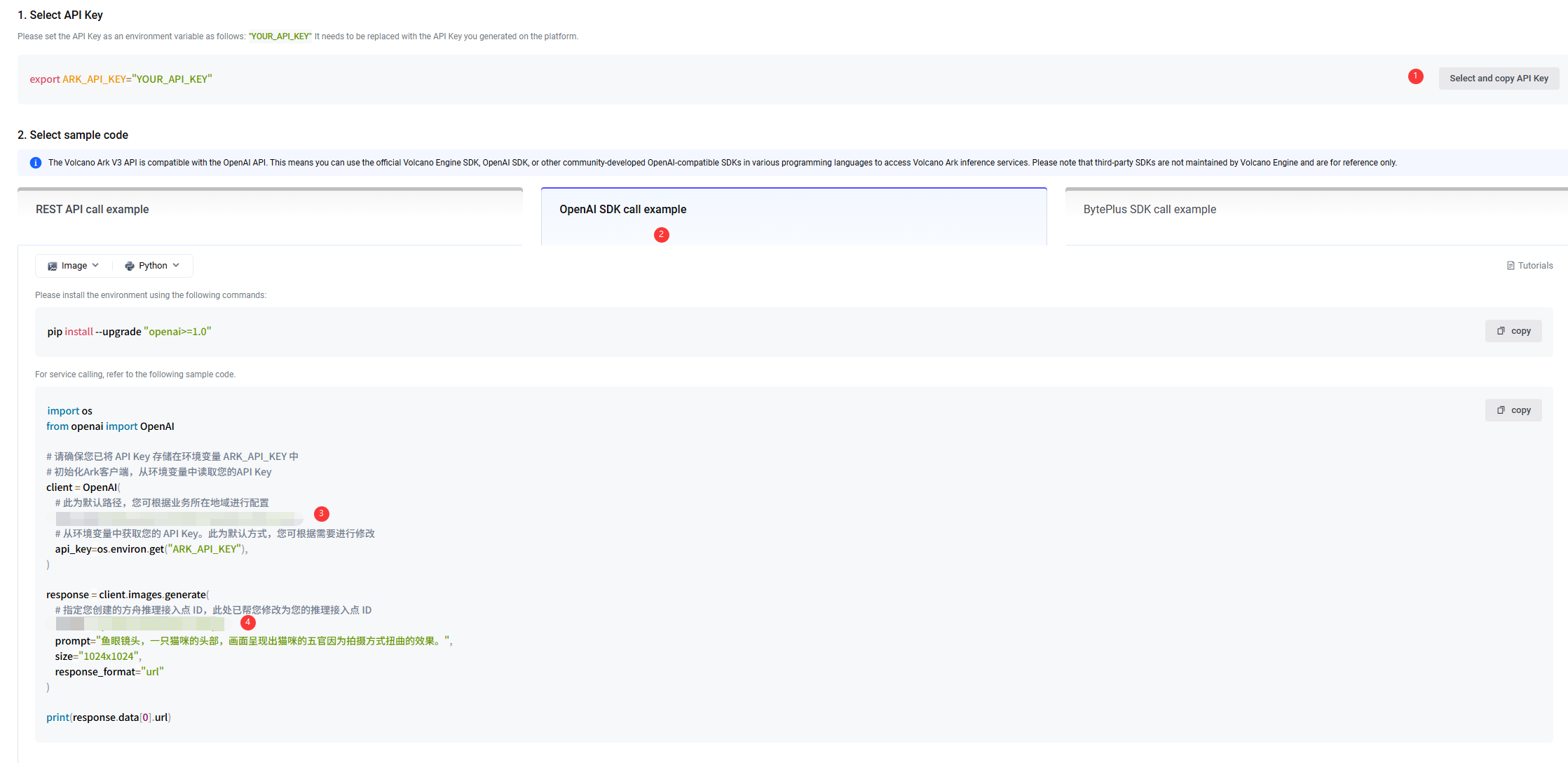Click the Python logo icon

click(130, 266)
